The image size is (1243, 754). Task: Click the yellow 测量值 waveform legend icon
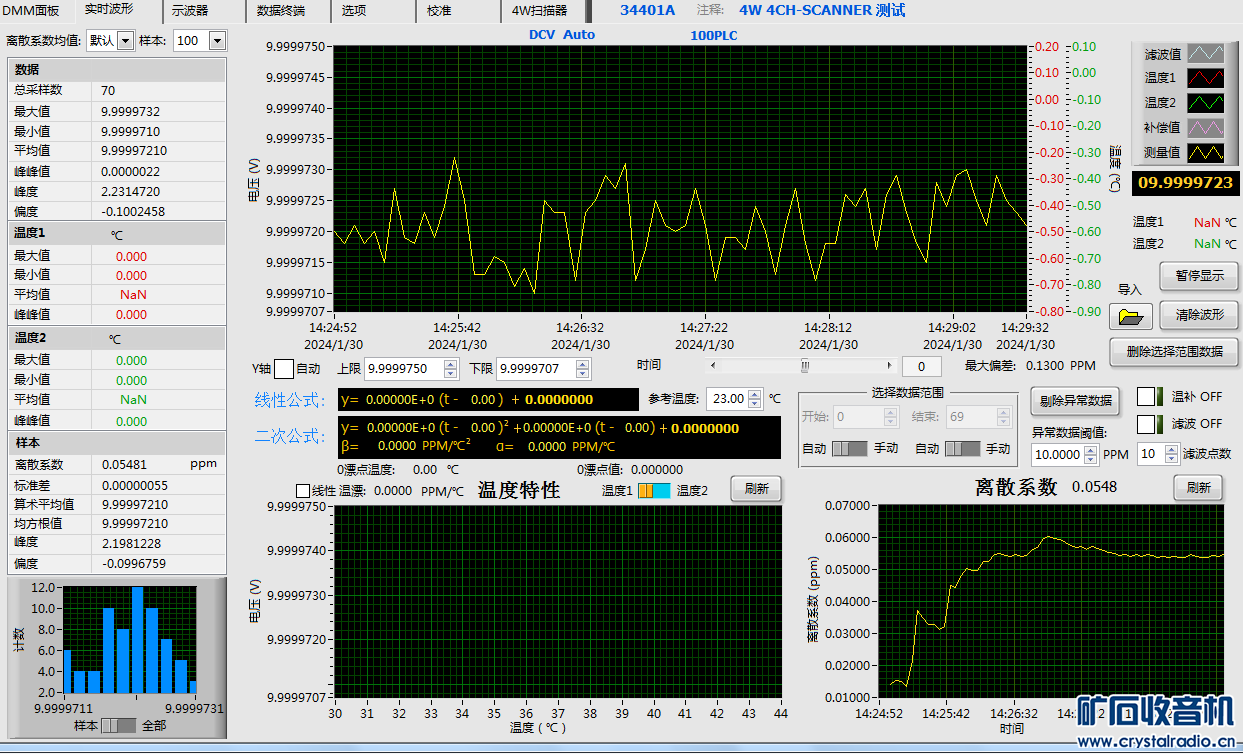1205,153
